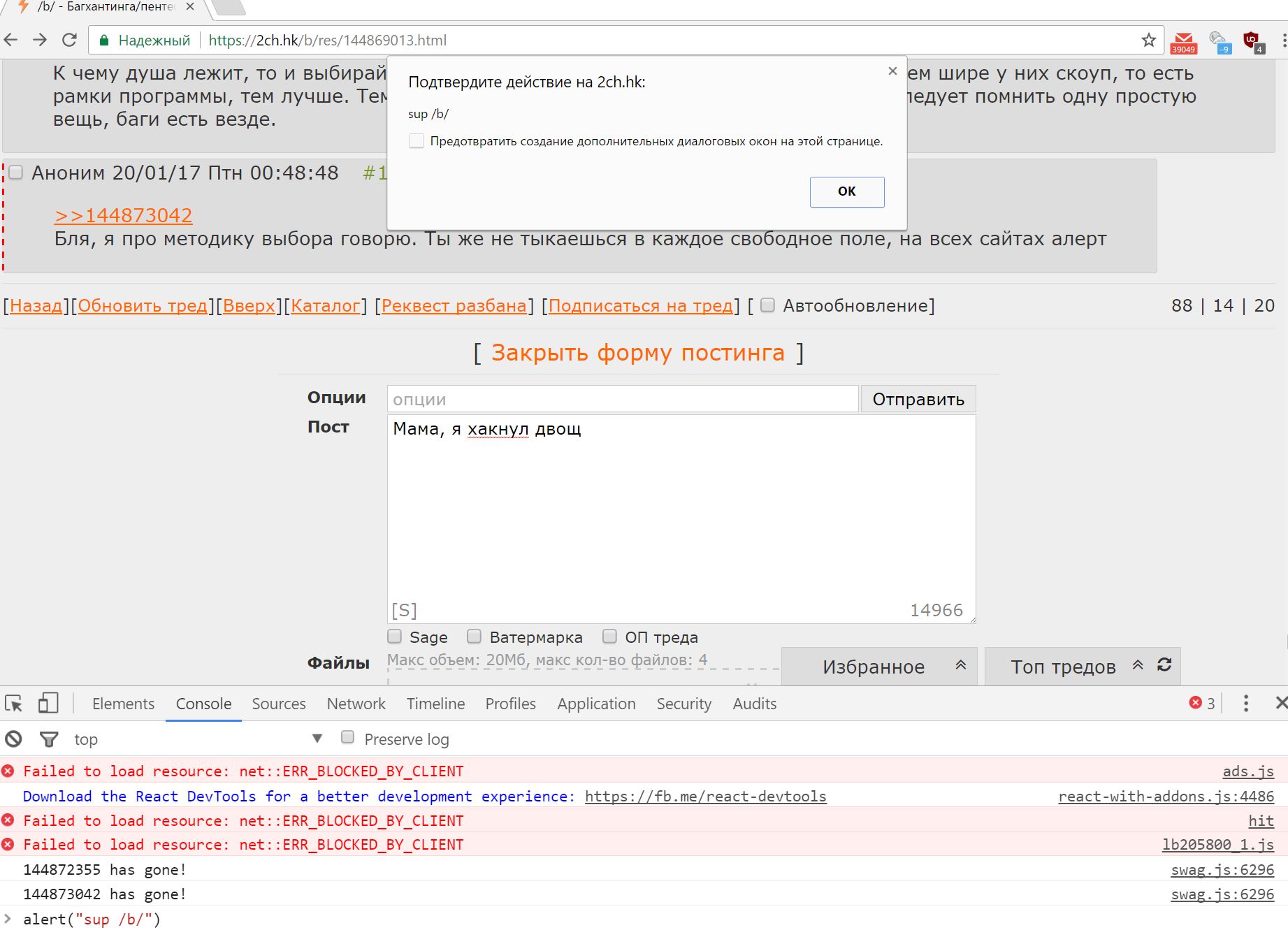Click the browser address bar URL
1288x937 pixels.
tap(327, 41)
